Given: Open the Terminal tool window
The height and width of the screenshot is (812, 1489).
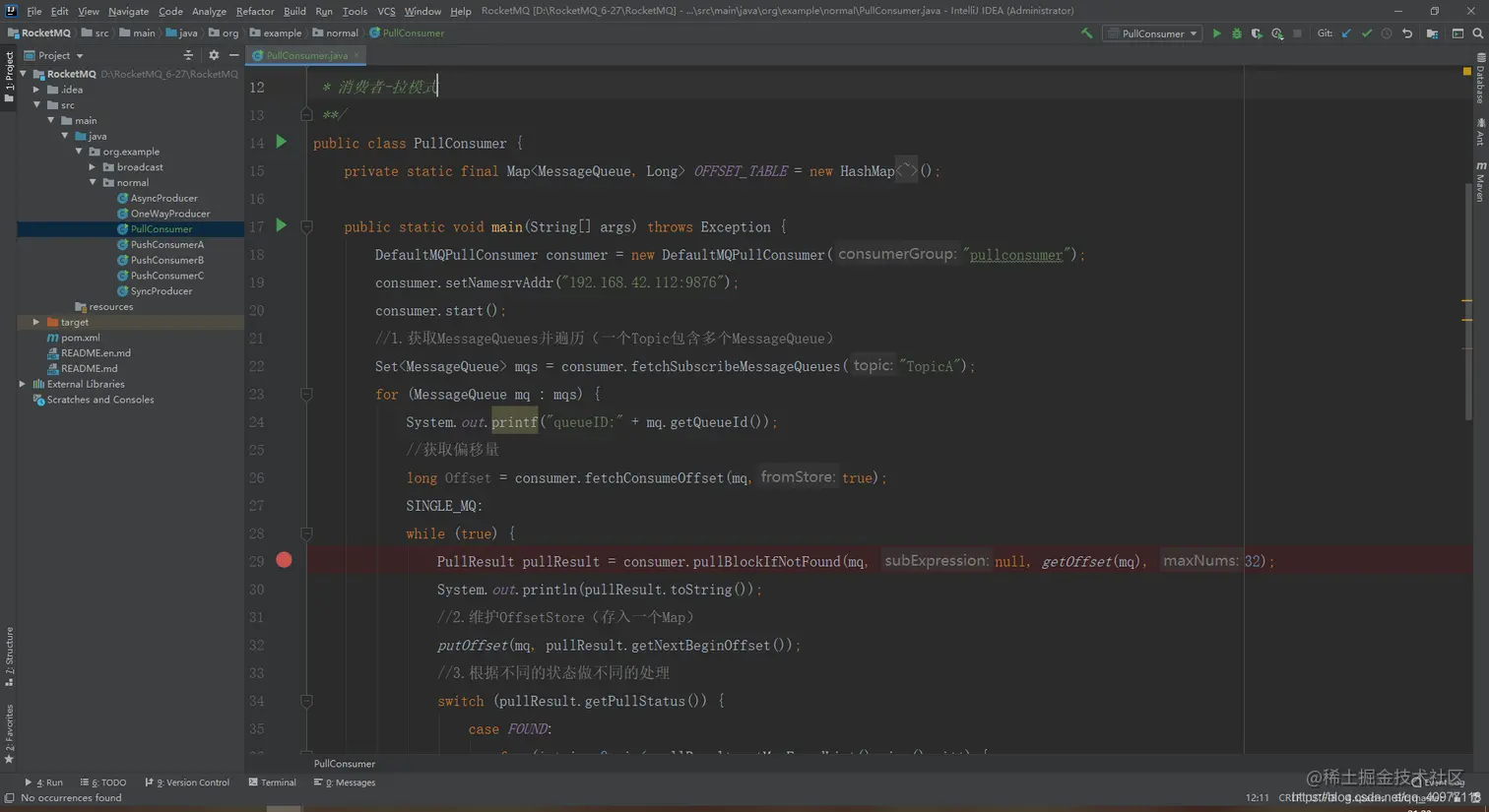Looking at the screenshot, I should pyautogui.click(x=273, y=782).
